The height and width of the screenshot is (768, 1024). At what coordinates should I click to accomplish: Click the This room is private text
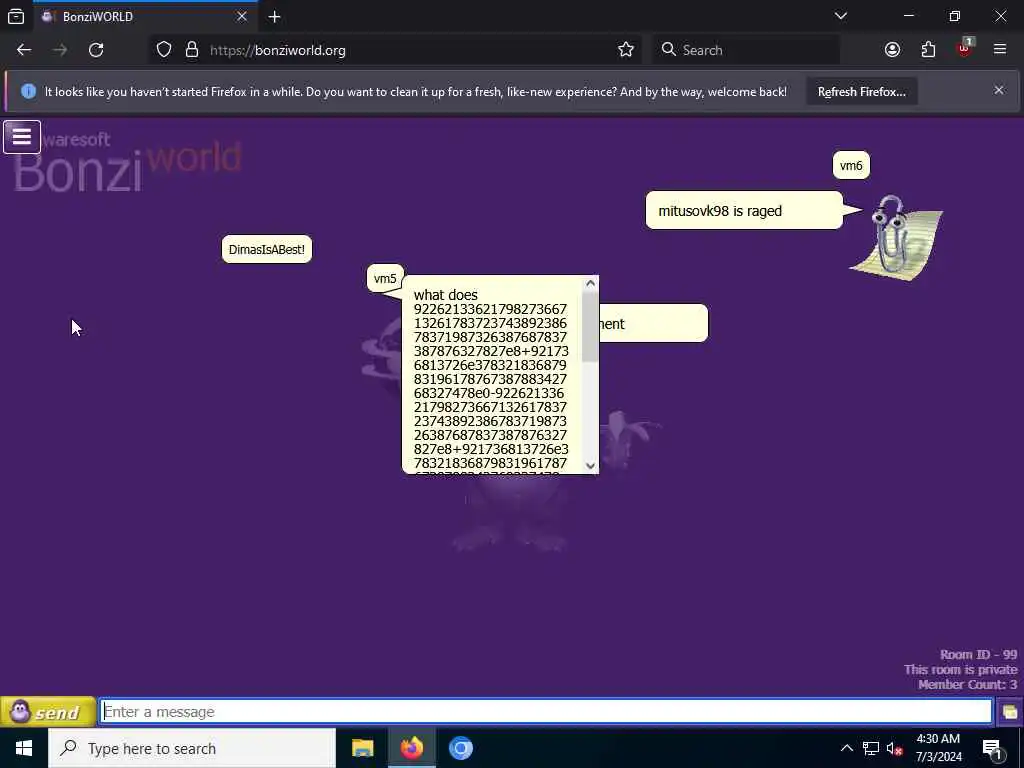point(961,669)
